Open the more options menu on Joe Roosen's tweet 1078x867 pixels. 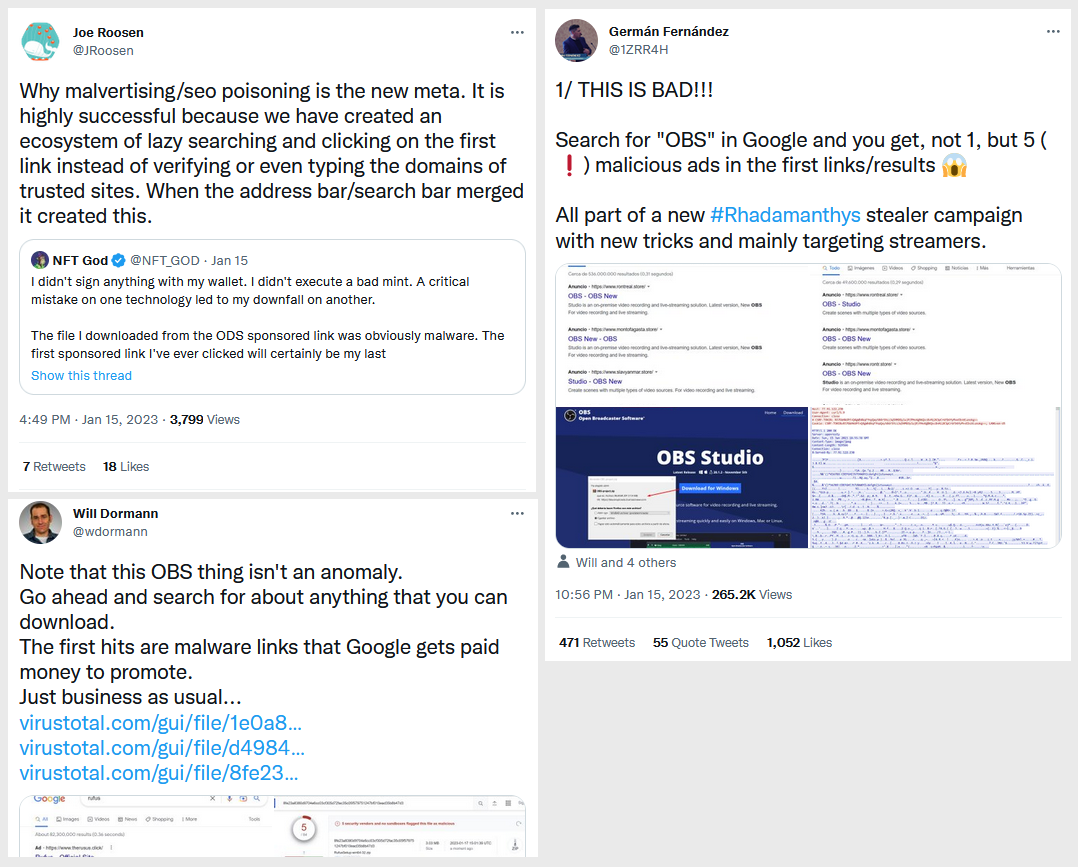[x=517, y=32]
